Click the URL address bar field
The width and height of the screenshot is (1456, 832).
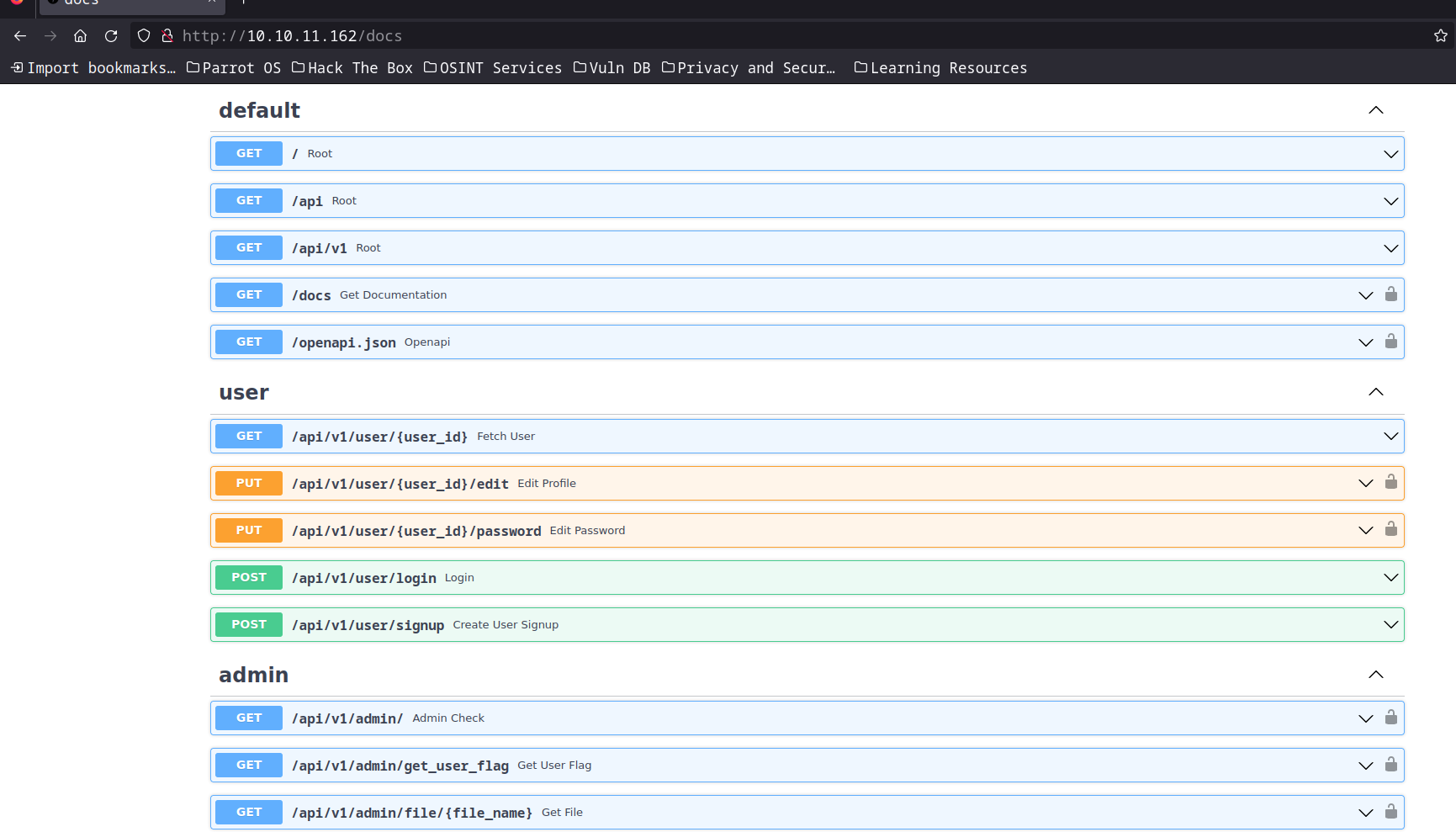[x=791, y=36]
